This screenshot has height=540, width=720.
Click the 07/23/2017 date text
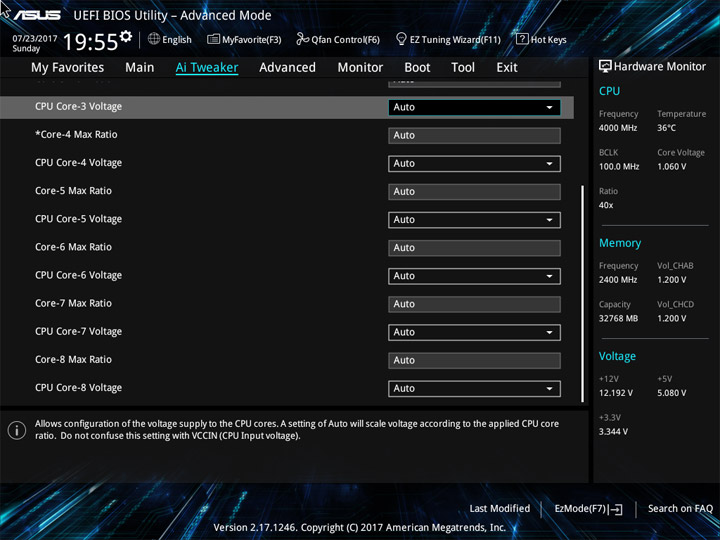35,39
